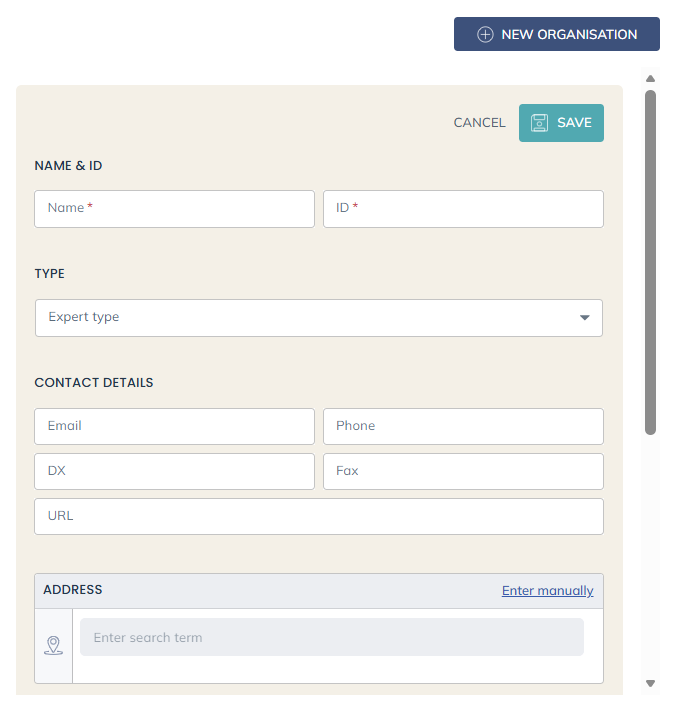Click the scroll up arrow

(x=650, y=78)
